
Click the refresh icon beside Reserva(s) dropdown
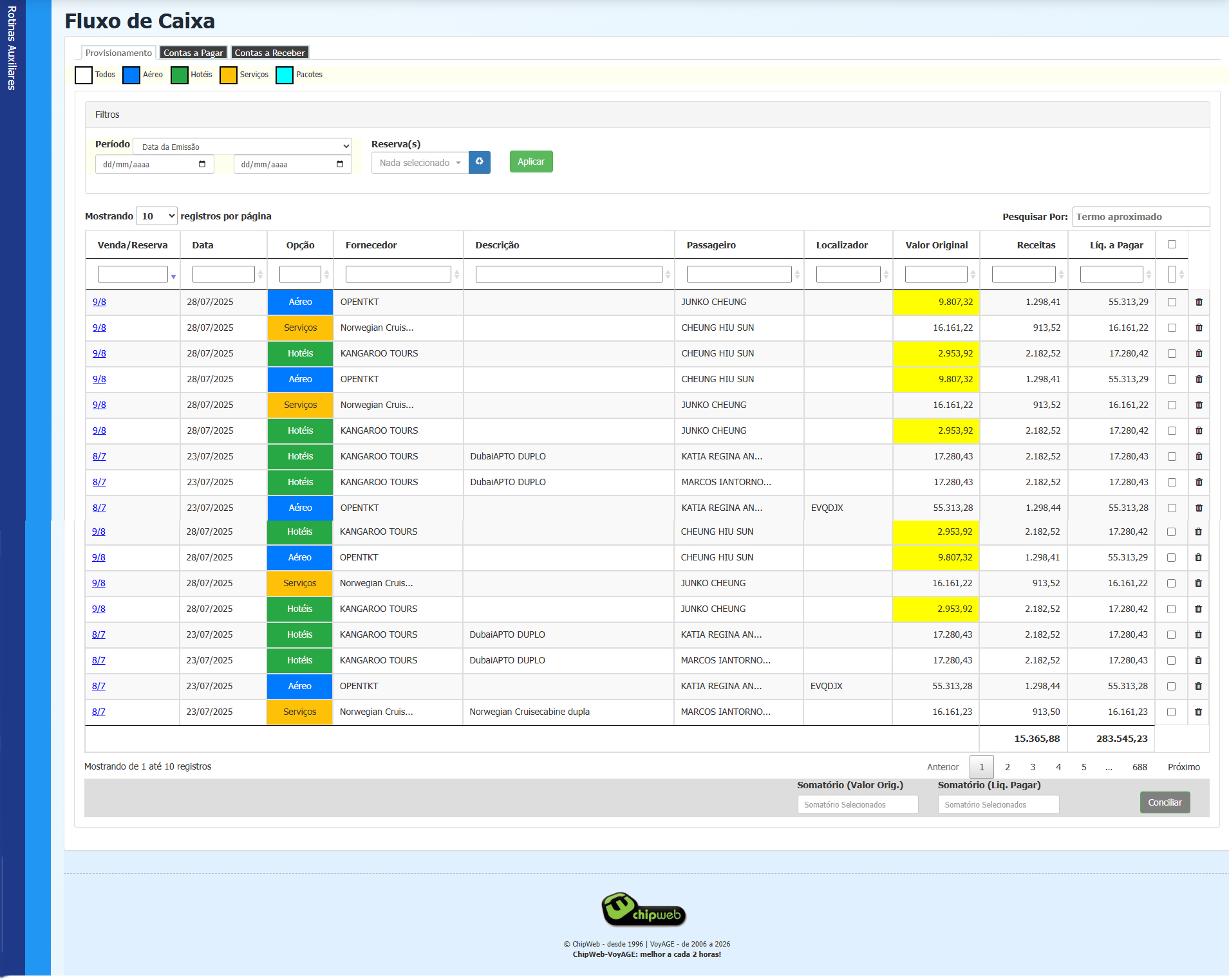pyautogui.click(x=479, y=162)
